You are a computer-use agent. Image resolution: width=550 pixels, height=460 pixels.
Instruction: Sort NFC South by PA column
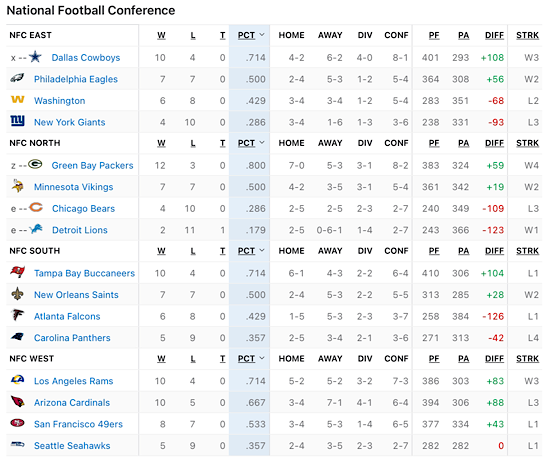464,251
